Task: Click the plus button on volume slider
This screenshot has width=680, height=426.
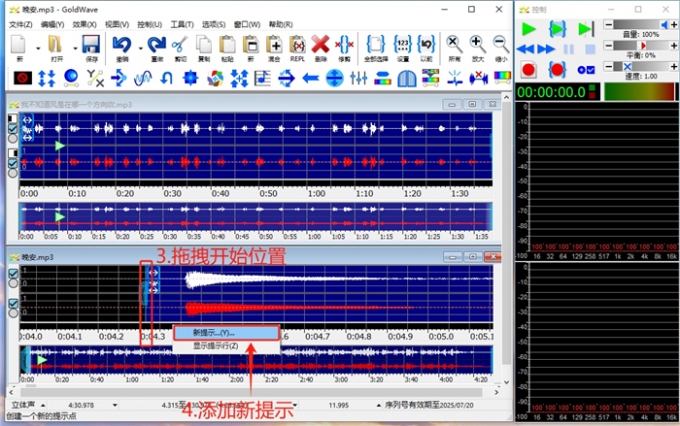Action: point(674,25)
